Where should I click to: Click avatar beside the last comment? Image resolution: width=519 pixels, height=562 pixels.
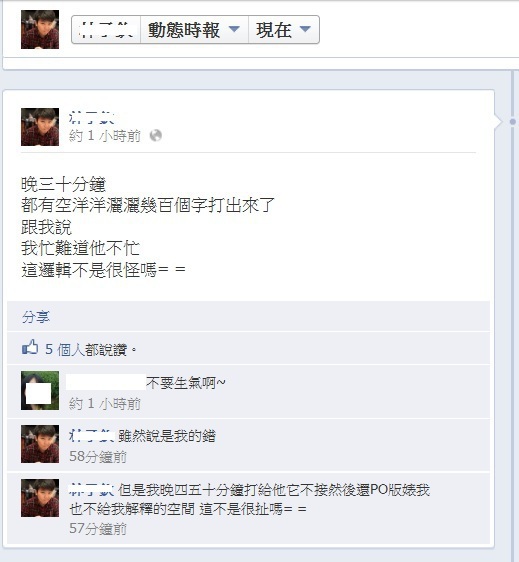coord(40,498)
